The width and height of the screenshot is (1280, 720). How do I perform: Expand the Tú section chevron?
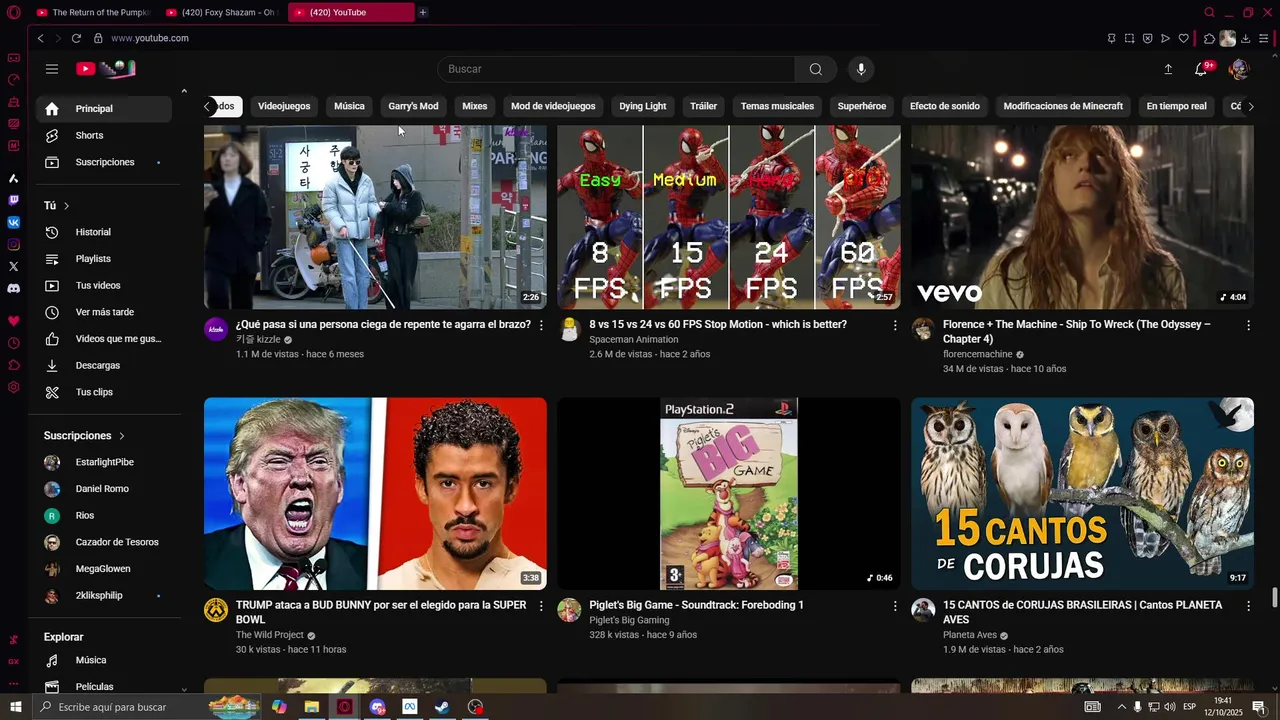point(67,206)
